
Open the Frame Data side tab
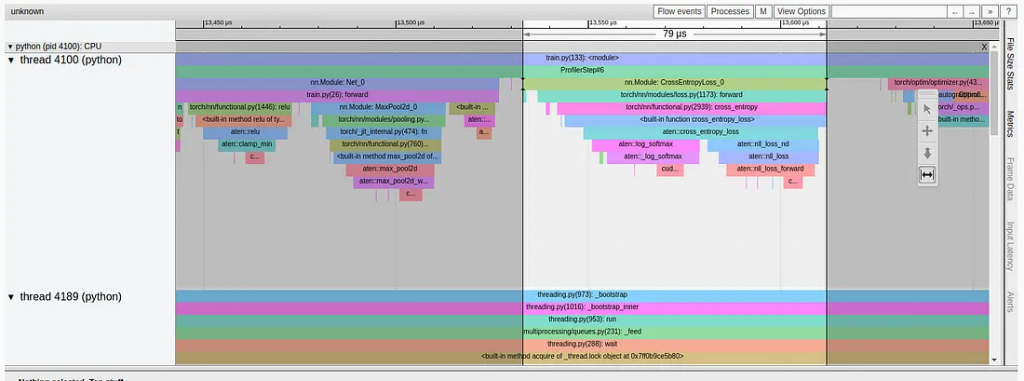1010,178
